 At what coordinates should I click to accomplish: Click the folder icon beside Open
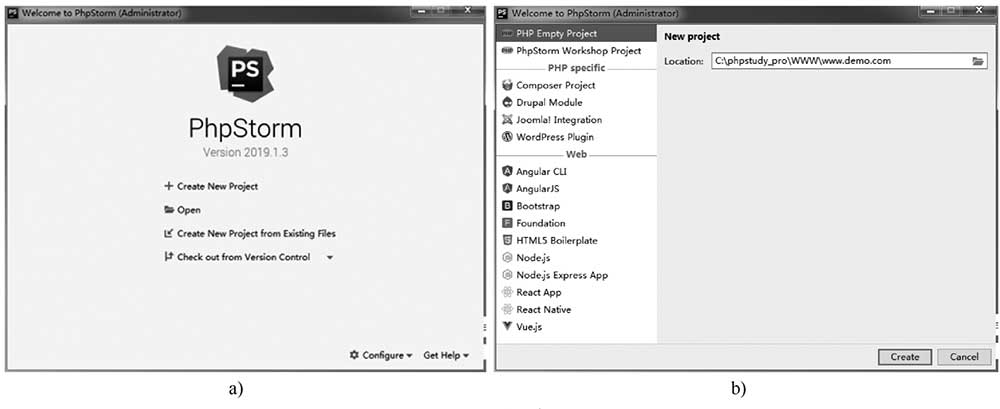169,210
